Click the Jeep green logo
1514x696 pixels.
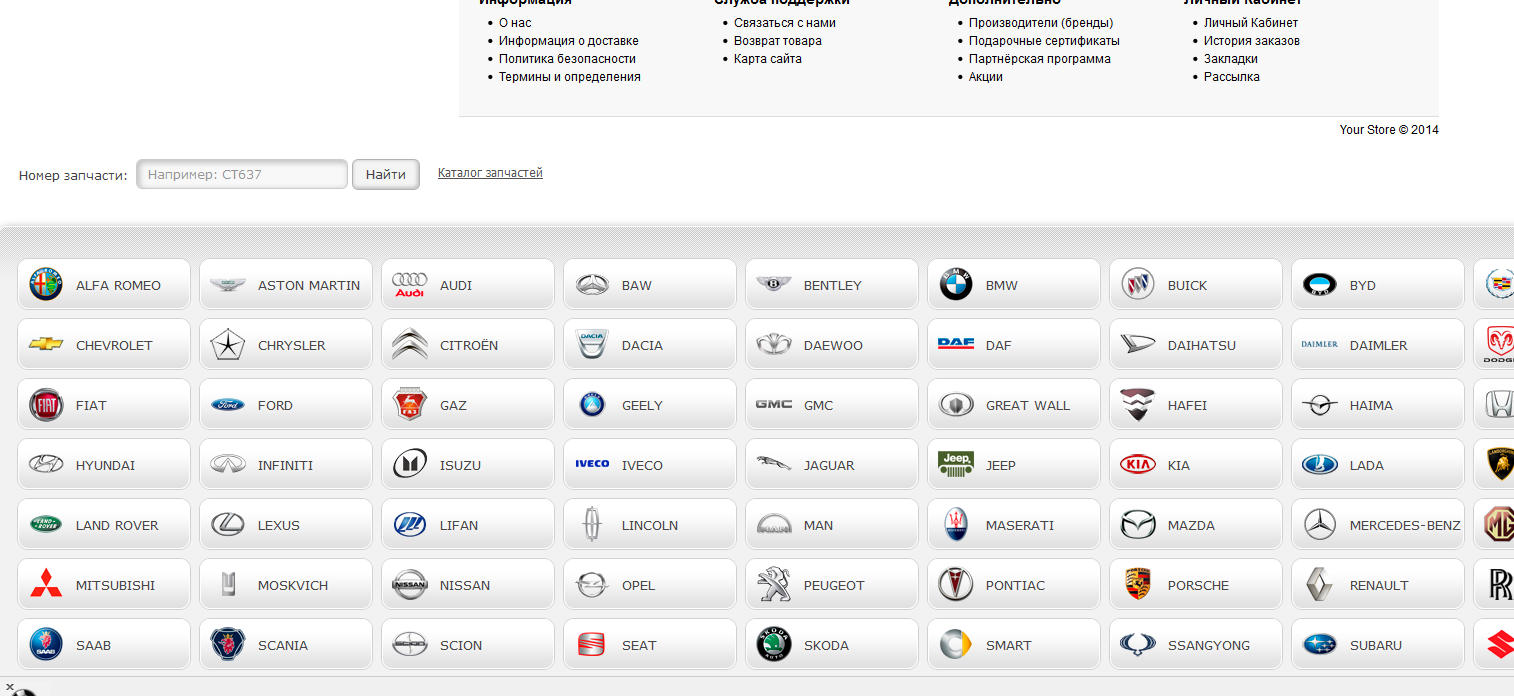[956, 463]
